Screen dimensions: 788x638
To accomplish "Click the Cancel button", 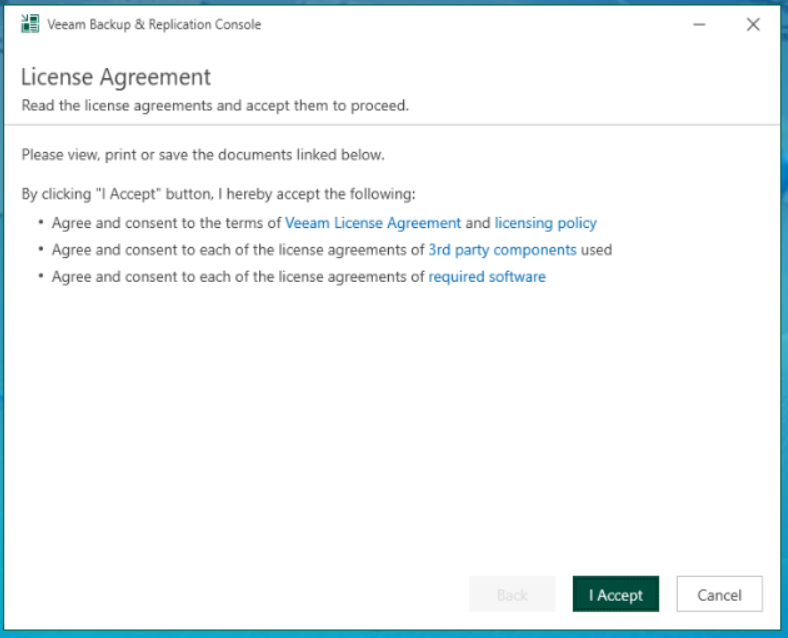I will pos(719,594).
